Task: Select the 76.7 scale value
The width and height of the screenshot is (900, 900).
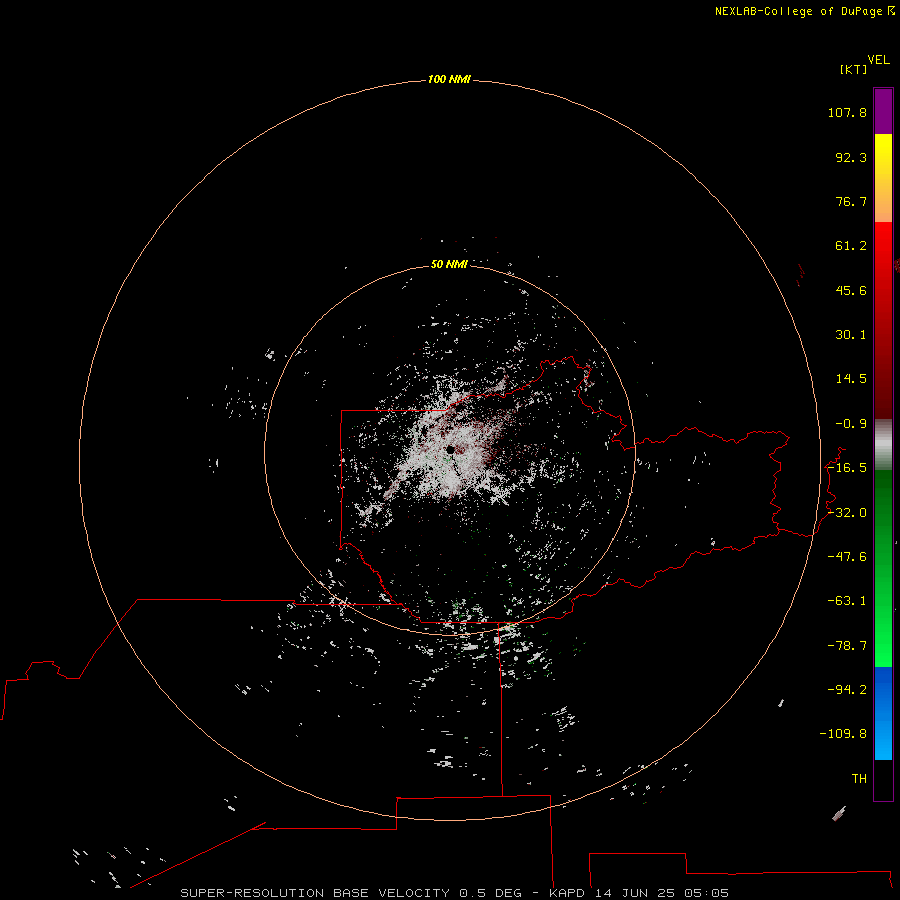Action: [851, 201]
